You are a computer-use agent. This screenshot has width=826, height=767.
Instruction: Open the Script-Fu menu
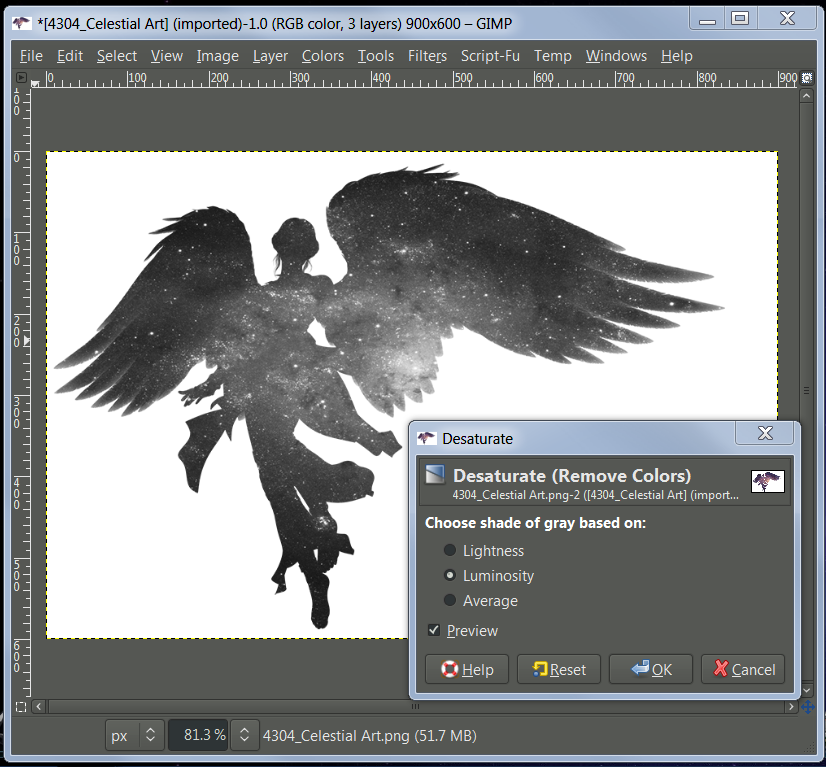point(490,56)
